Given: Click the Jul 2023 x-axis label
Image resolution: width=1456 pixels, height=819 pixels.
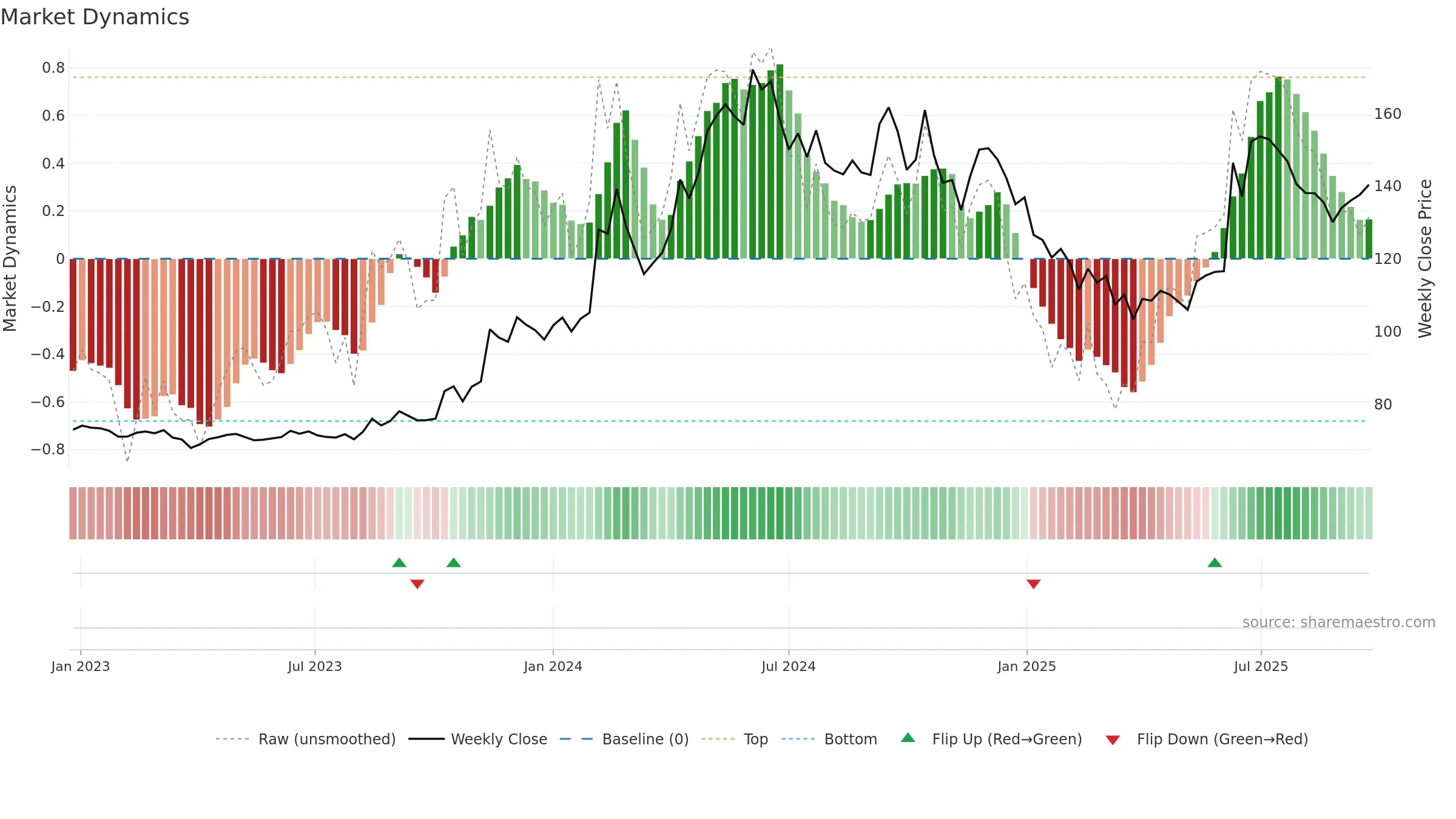Looking at the screenshot, I should coord(315,666).
